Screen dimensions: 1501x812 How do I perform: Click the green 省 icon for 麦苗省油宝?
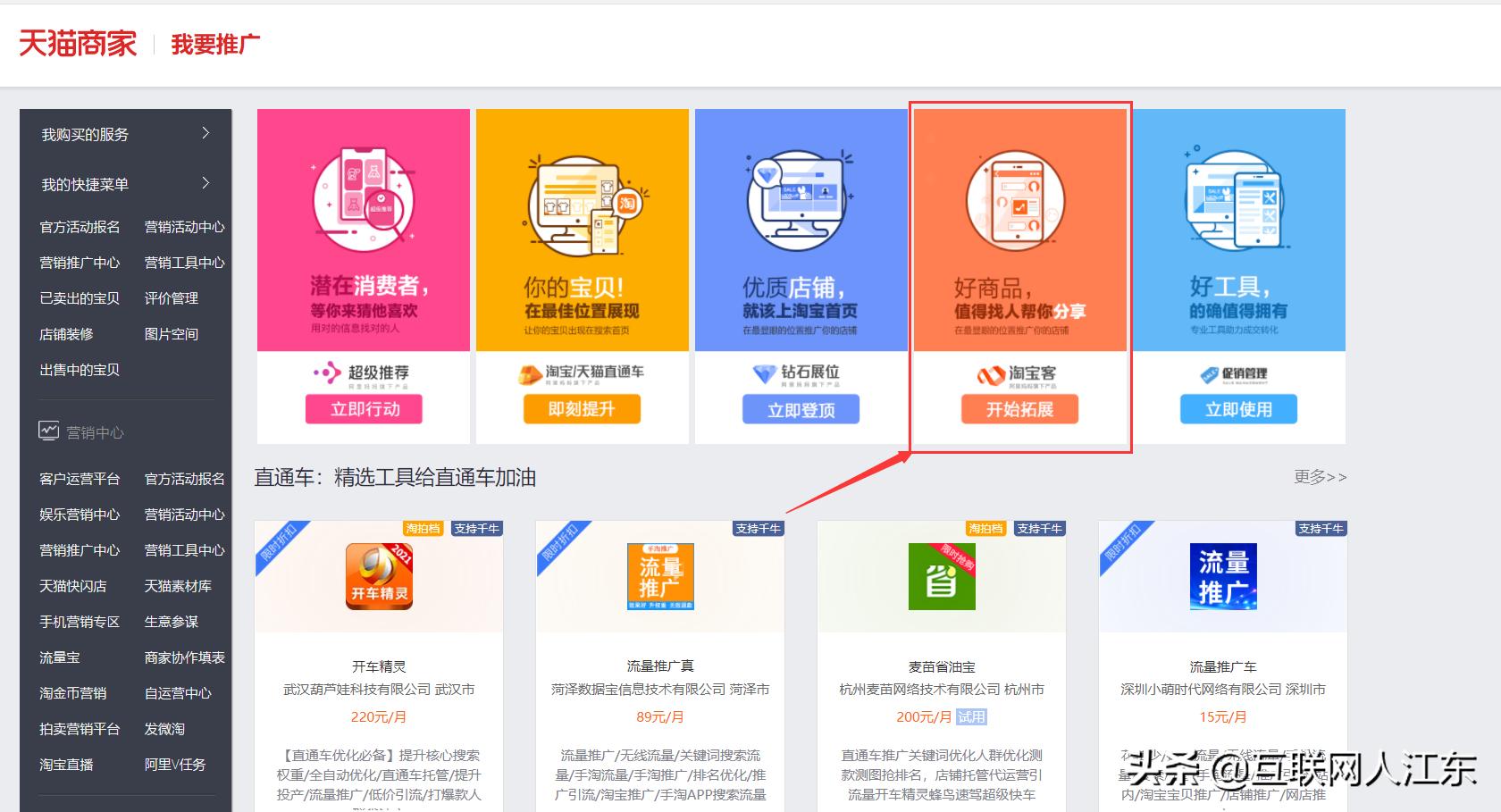pyautogui.click(x=941, y=576)
